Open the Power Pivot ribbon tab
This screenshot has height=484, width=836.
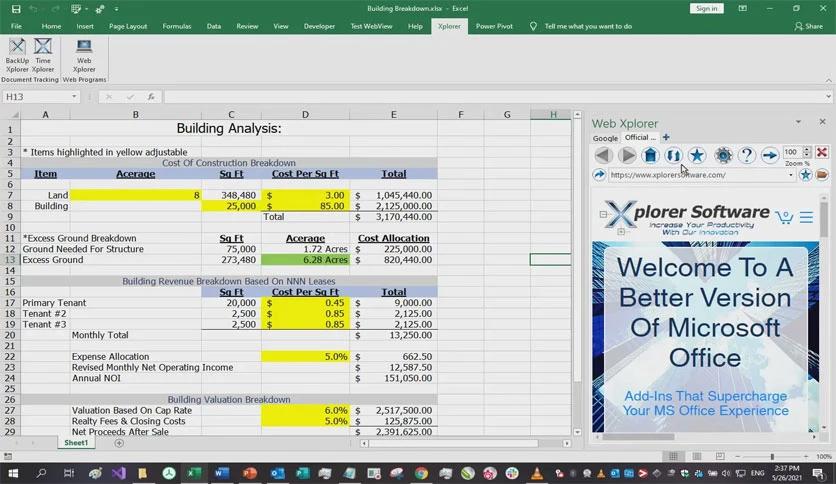tap(494, 26)
